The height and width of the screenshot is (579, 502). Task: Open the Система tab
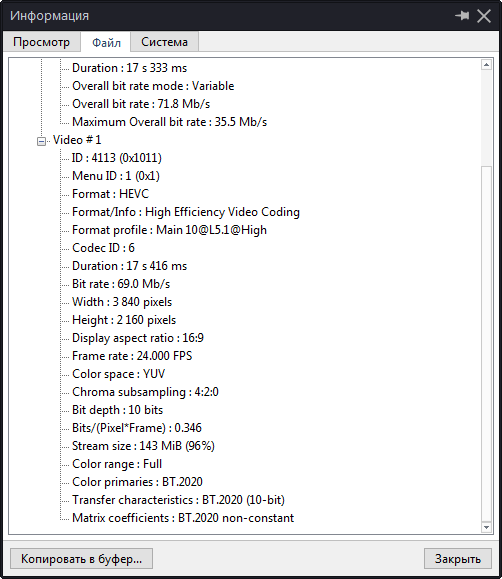tap(164, 42)
